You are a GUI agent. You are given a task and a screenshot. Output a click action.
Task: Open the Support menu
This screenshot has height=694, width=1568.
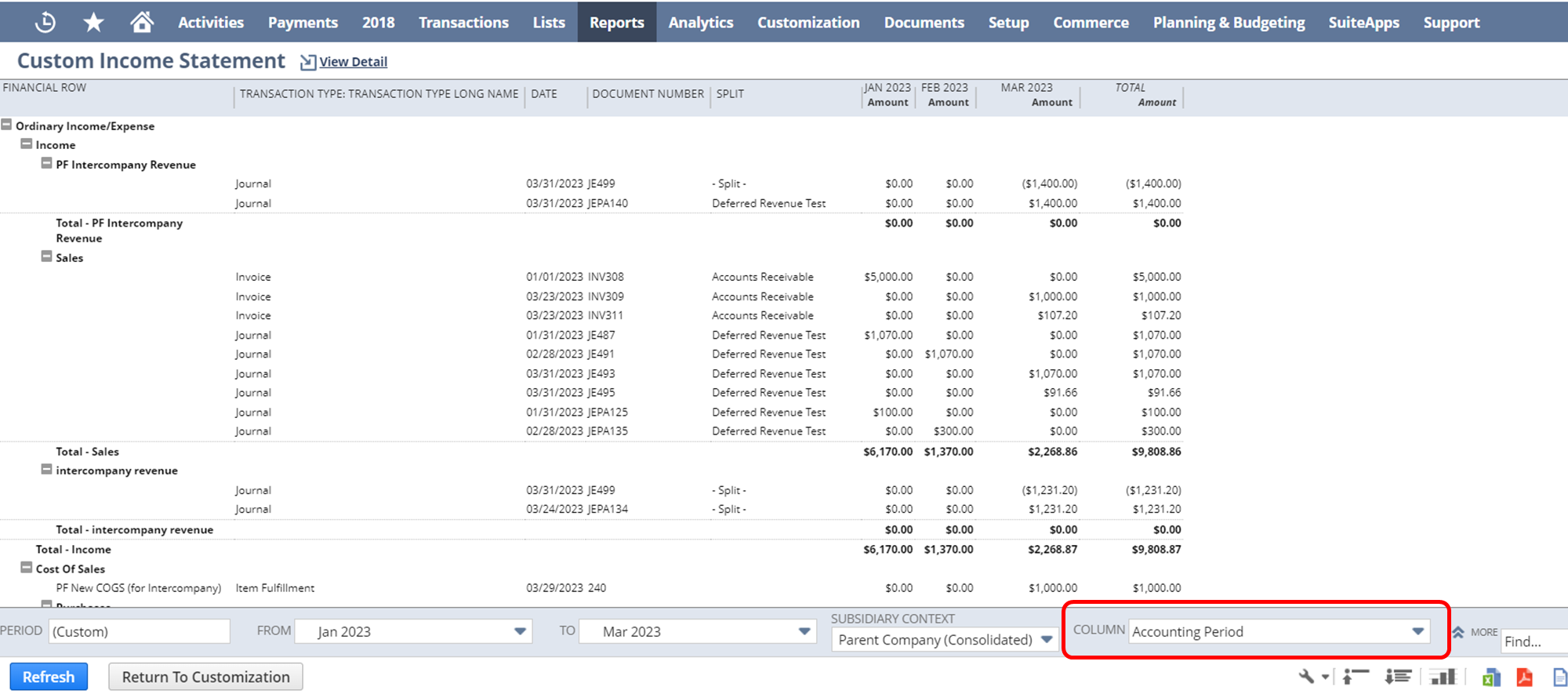click(1451, 23)
